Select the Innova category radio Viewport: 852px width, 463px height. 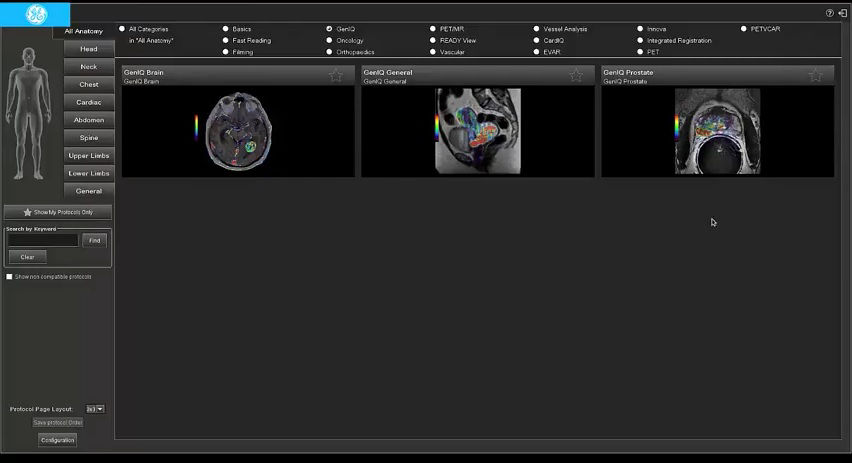point(640,29)
